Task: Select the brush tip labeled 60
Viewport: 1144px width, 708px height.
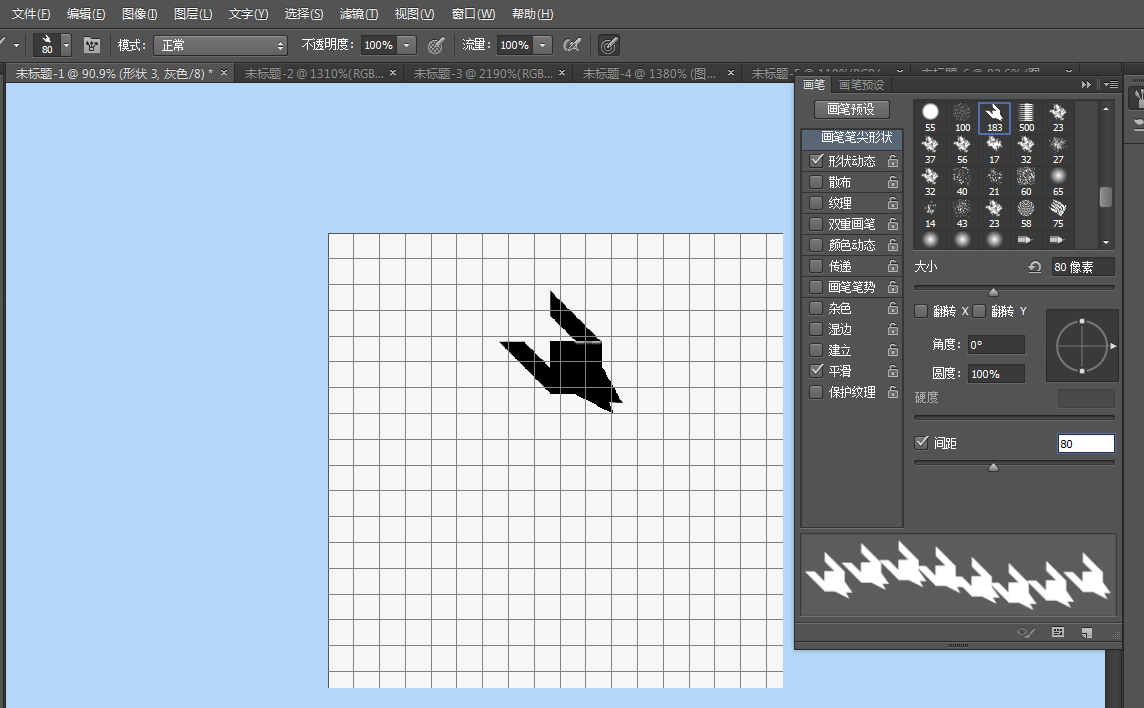Action: 1027,181
